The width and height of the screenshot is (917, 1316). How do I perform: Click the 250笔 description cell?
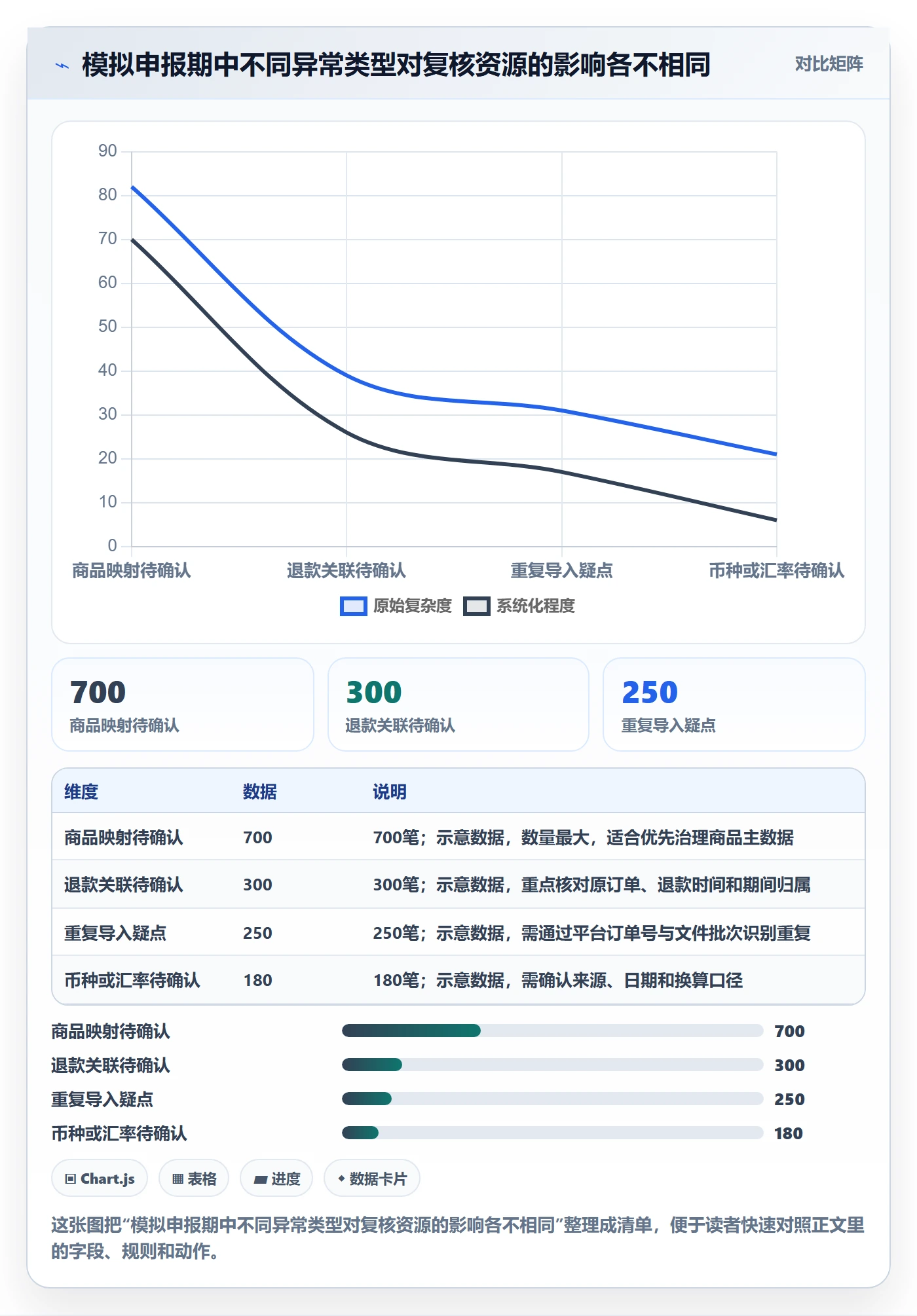(x=591, y=933)
